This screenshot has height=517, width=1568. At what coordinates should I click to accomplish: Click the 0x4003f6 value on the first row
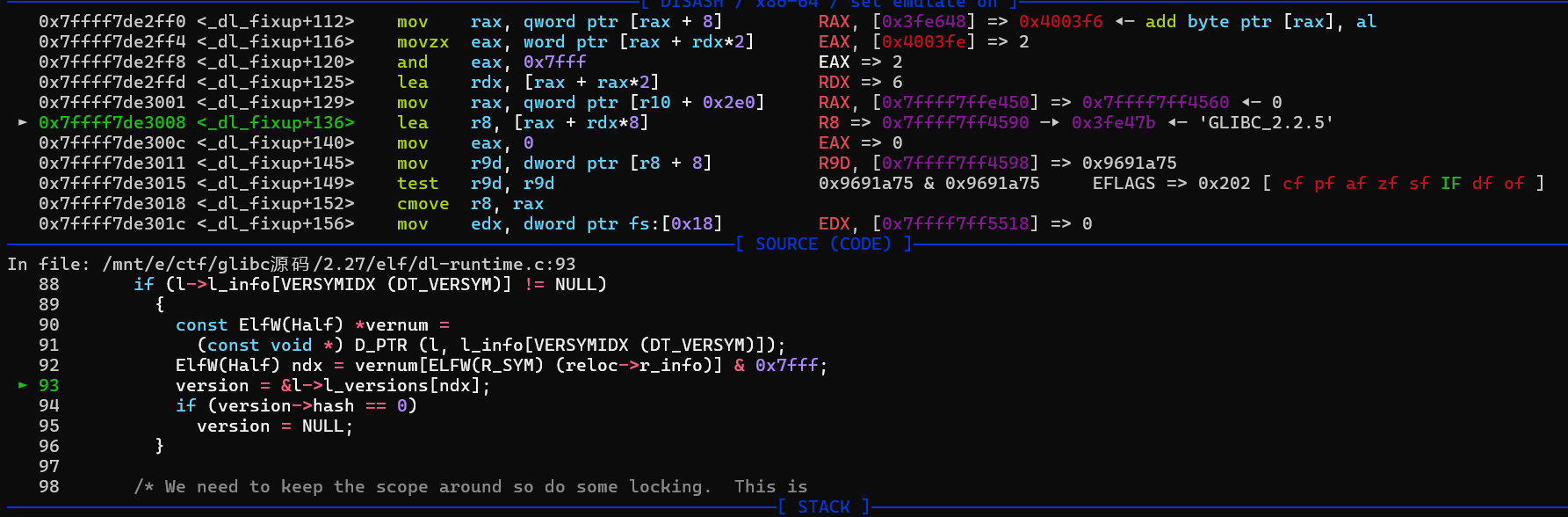[1060, 21]
